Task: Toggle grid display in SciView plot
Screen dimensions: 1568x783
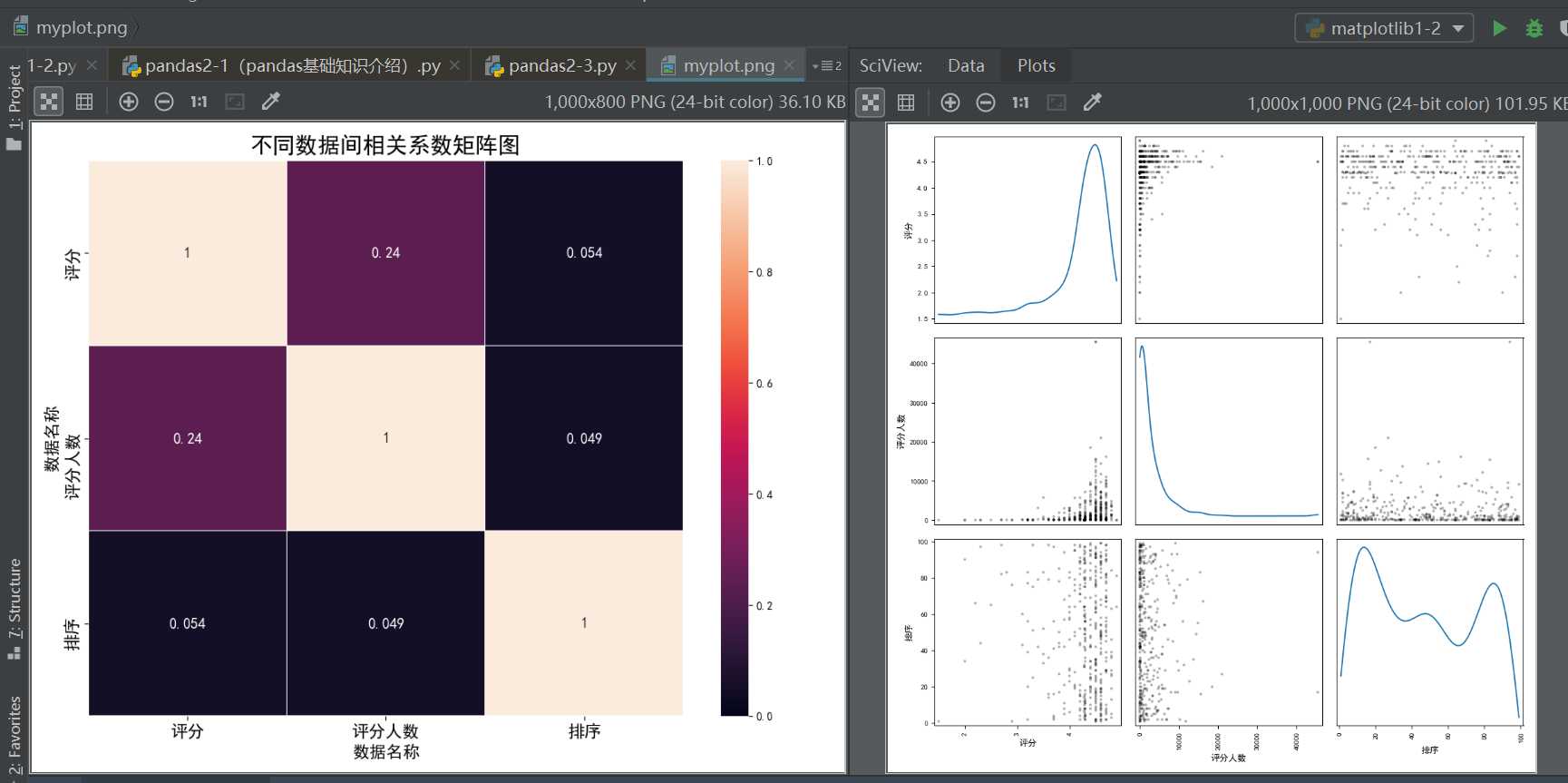Action: click(906, 103)
